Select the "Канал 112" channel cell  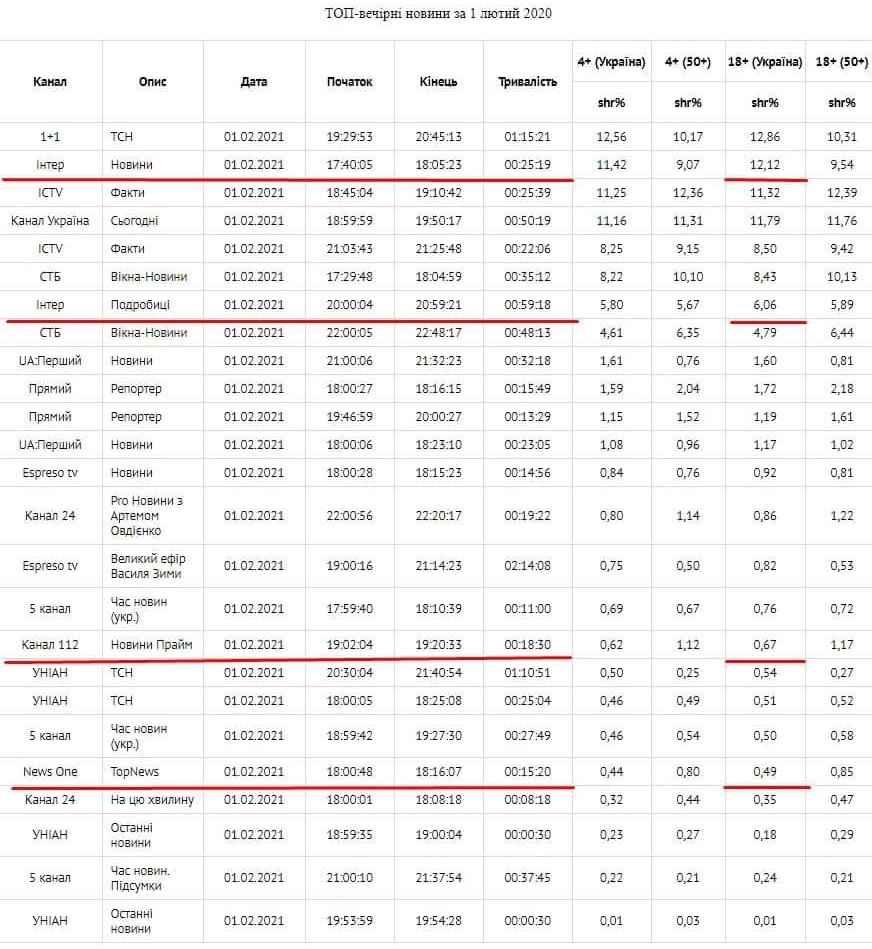pos(50,646)
